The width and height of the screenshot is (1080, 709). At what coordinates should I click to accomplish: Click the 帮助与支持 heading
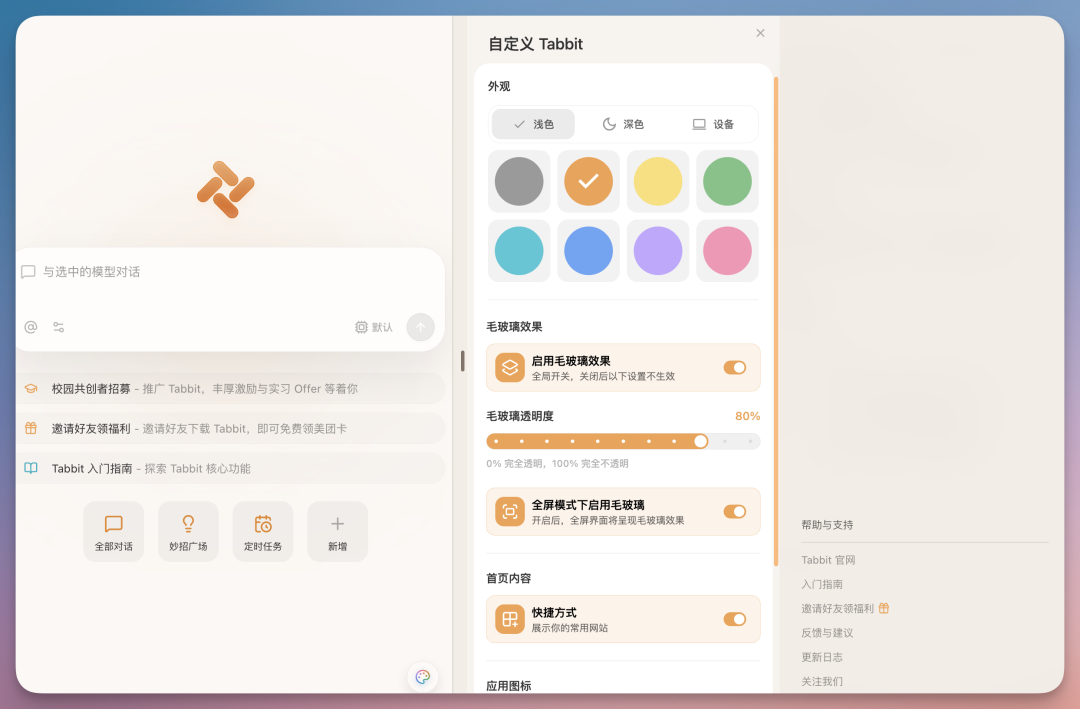[827, 525]
